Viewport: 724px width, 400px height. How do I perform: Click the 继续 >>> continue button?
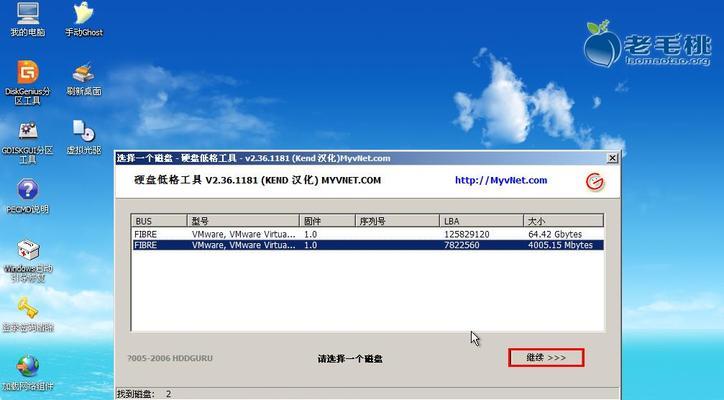(546, 358)
